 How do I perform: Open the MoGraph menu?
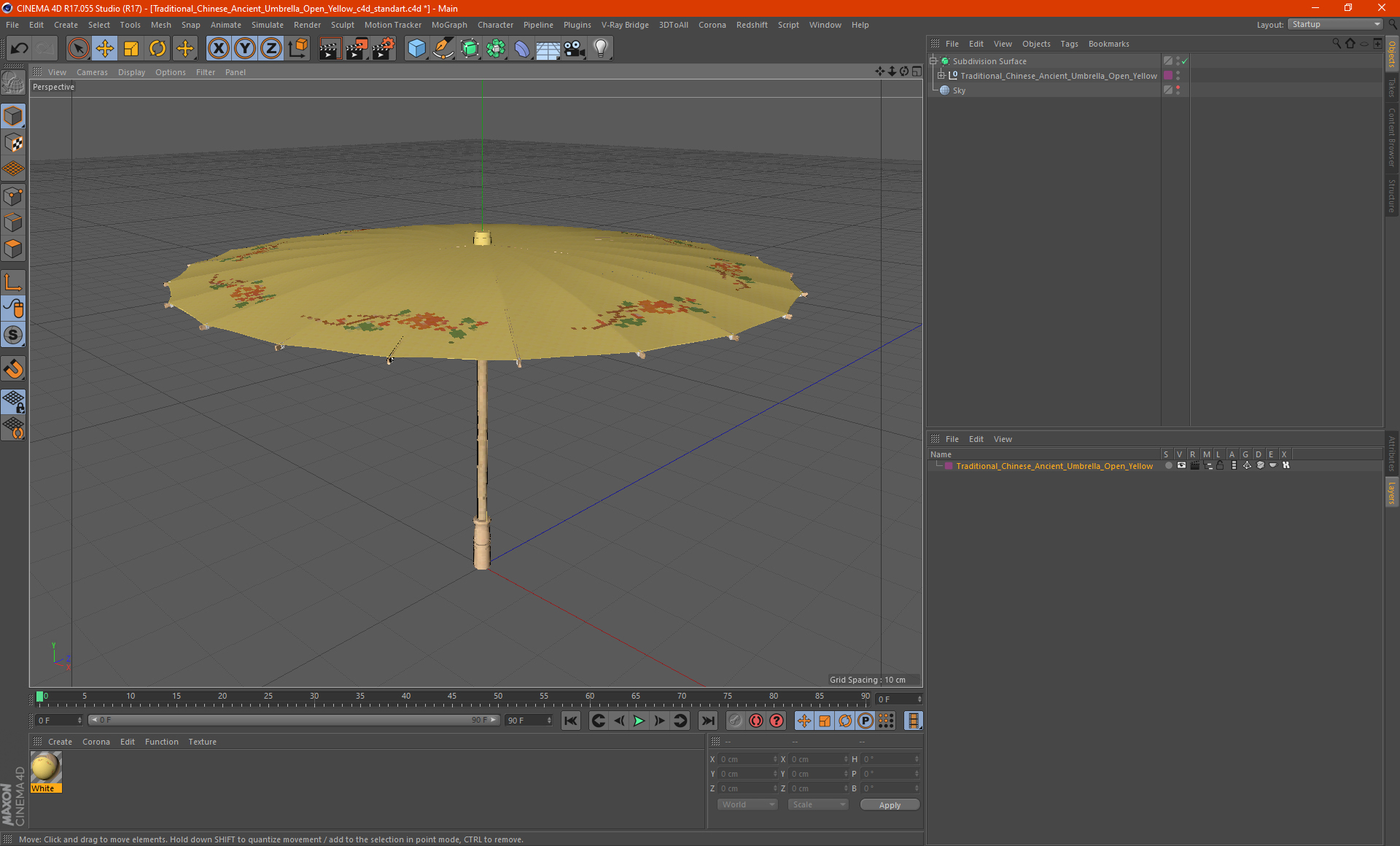pos(449,25)
